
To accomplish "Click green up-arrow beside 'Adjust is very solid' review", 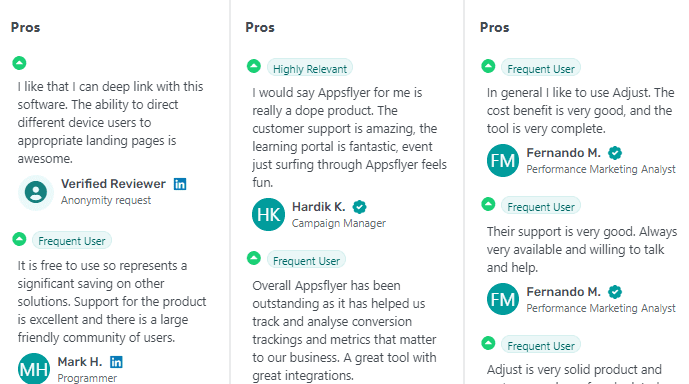I will point(488,343).
